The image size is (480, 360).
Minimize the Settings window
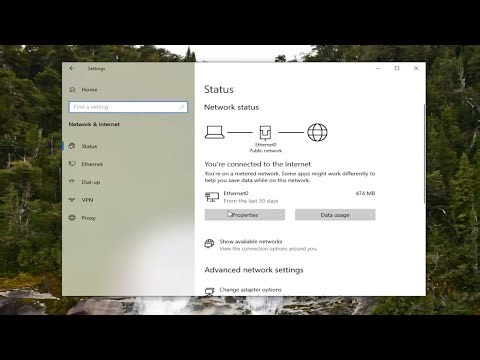point(378,68)
